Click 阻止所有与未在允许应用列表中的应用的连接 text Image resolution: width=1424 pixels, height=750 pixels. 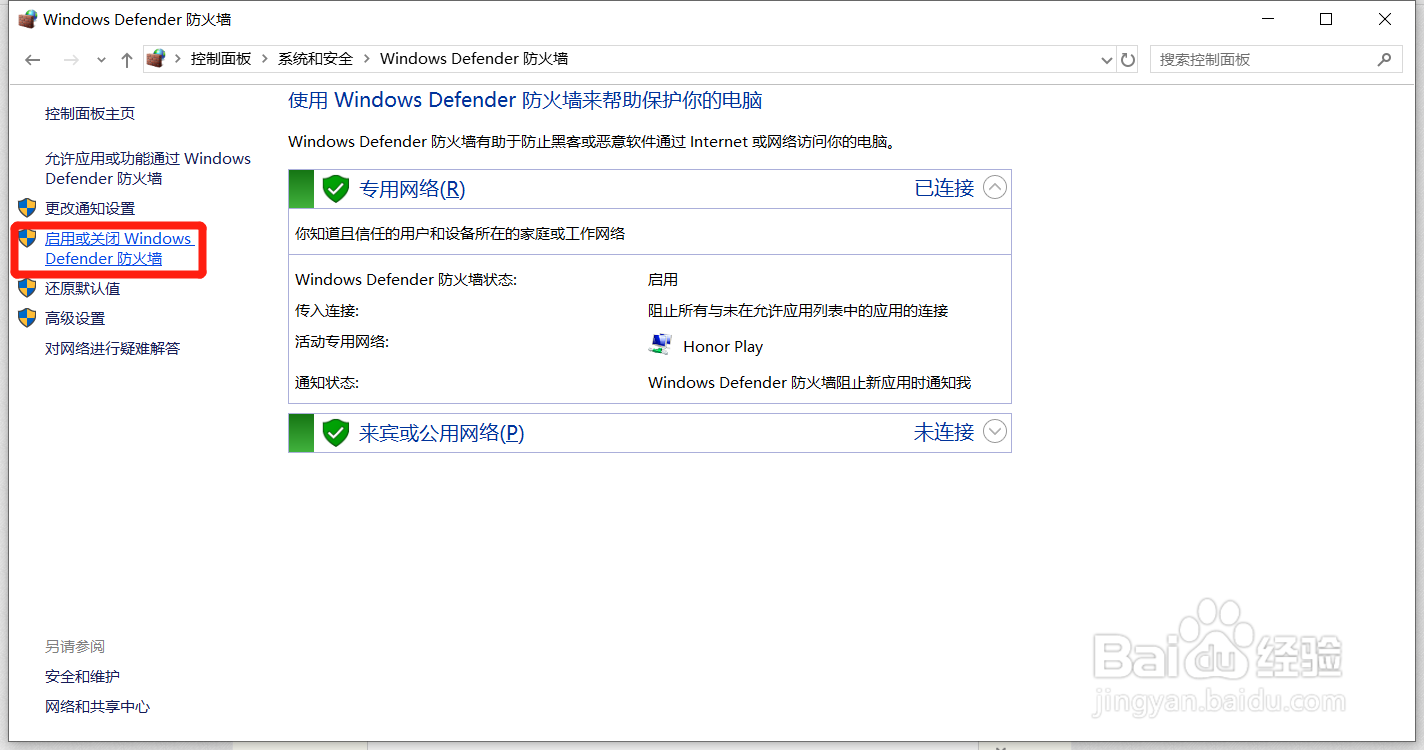click(x=798, y=311)
